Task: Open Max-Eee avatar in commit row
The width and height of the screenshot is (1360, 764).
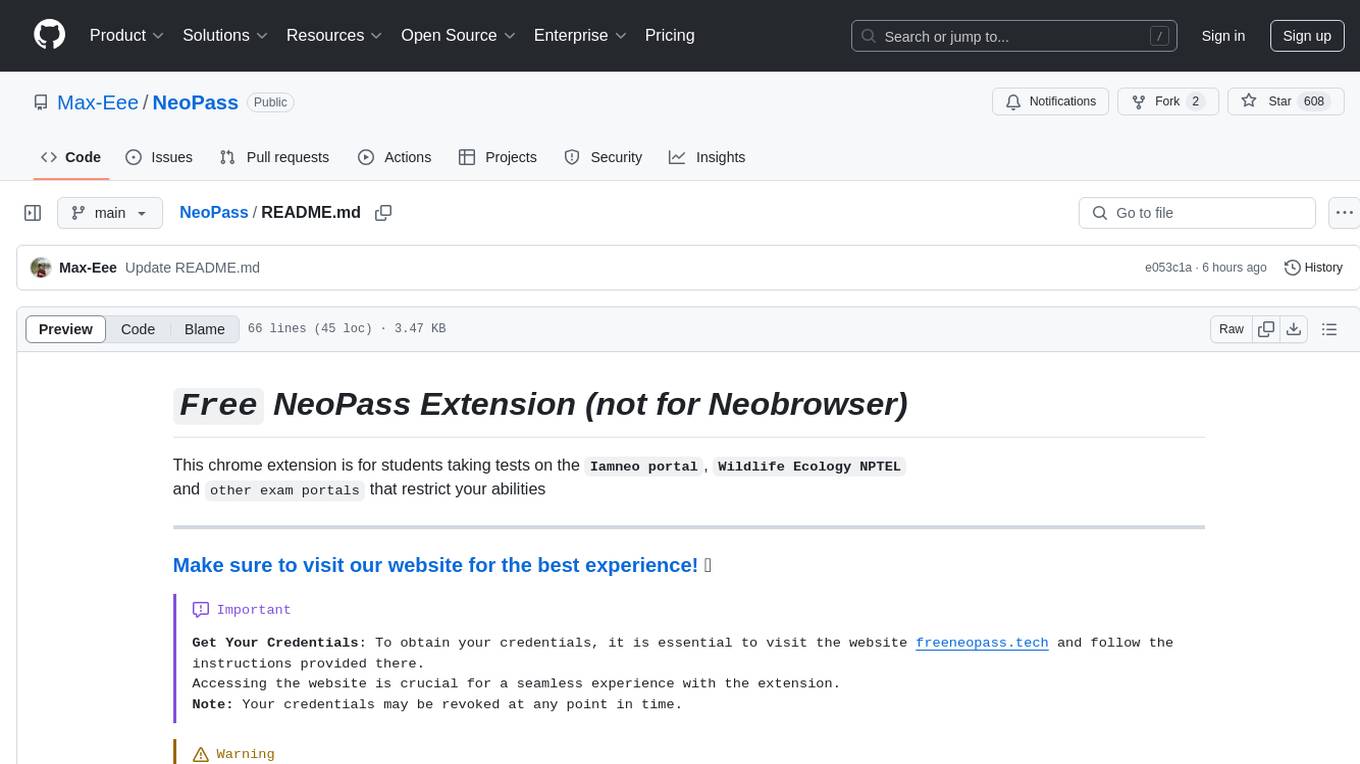Action: click(41, 268)
